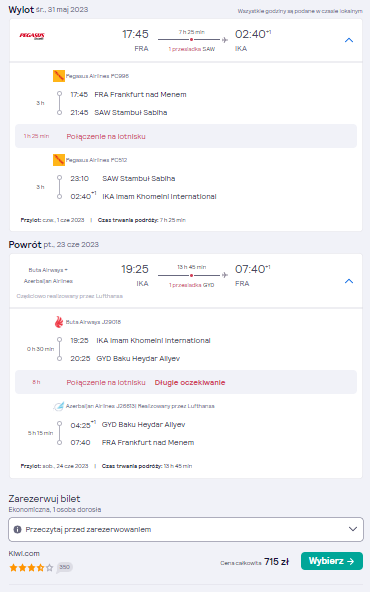Collapse the return flight details chevron
Viewport: 370px width, 592px height.
coord(349,281)
